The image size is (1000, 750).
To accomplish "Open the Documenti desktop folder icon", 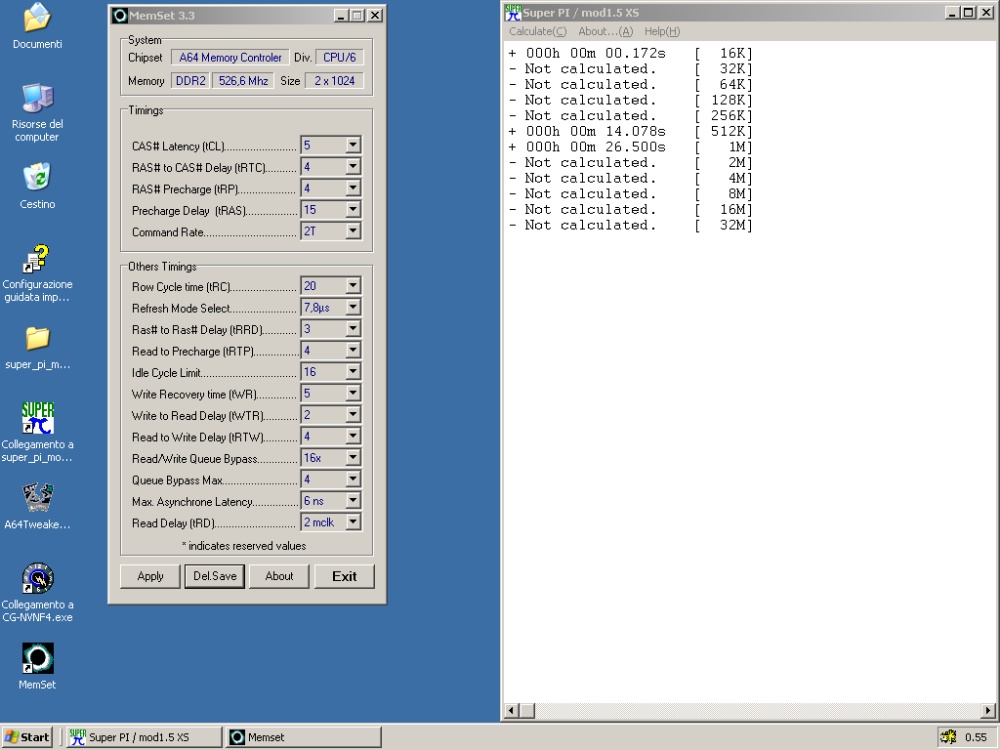I will tap(38, 18).
